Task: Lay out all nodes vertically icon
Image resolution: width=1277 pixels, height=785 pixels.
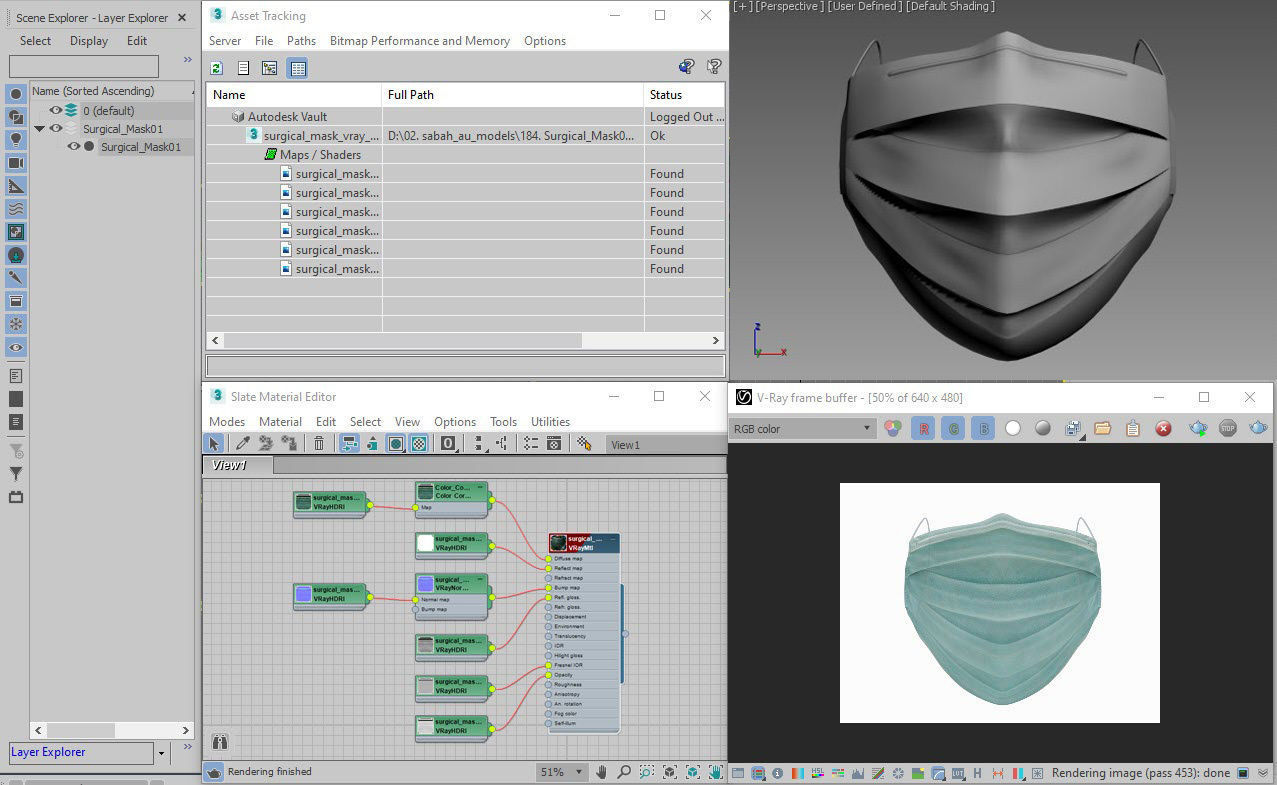Action: click(480, 443)
